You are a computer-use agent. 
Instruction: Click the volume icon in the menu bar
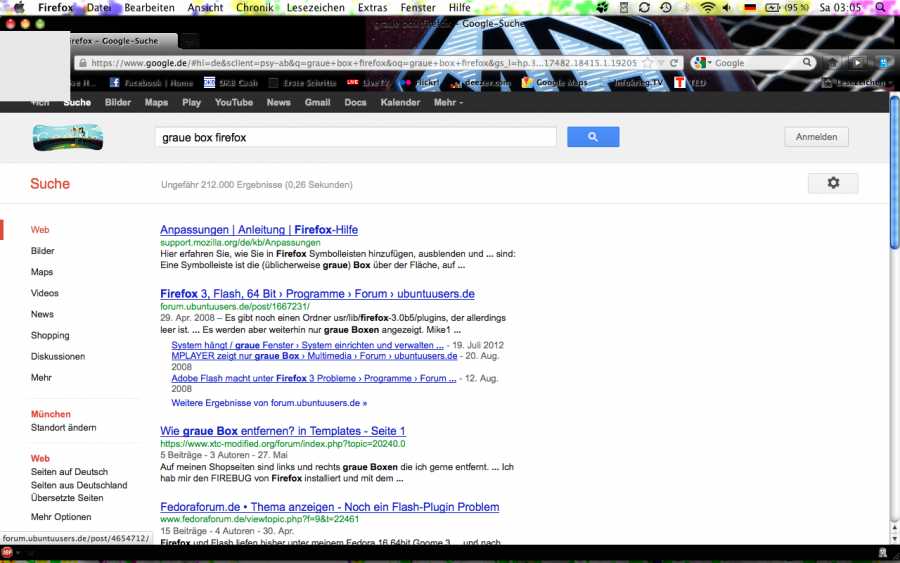click(727, 7)
